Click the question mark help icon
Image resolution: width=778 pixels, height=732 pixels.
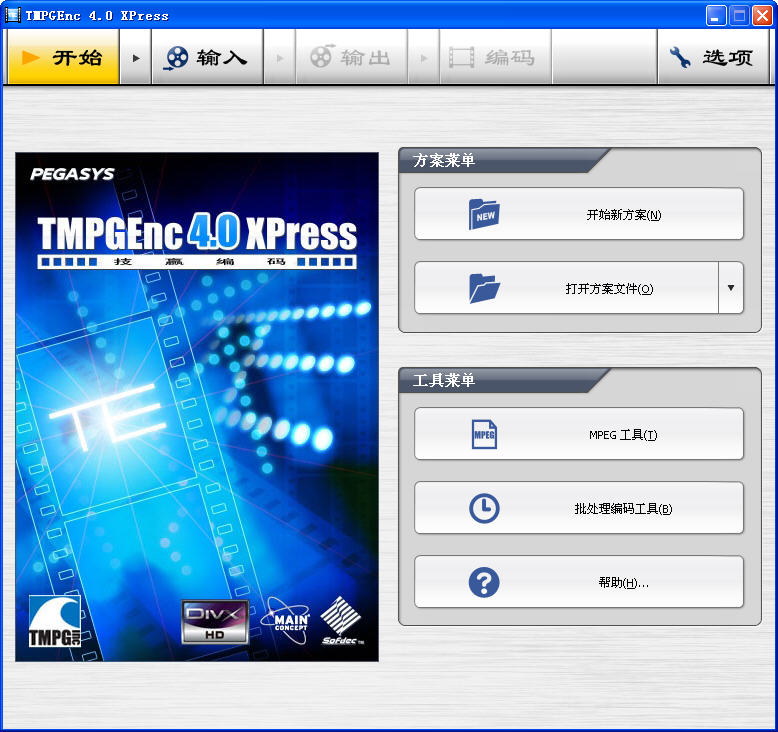pyautogui.click(x=484, y=582)
